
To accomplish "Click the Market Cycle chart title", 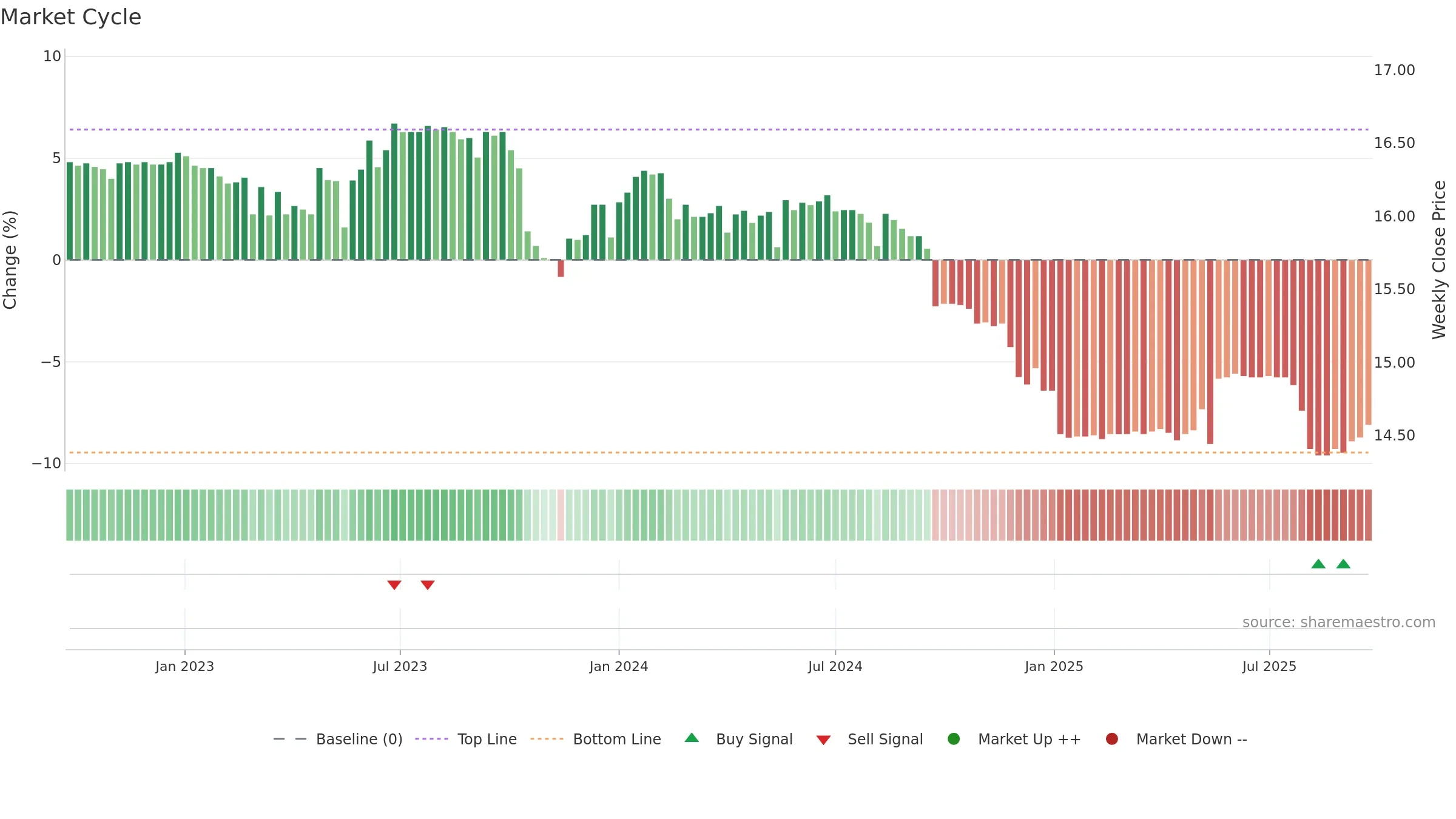I will click(71, 17).
